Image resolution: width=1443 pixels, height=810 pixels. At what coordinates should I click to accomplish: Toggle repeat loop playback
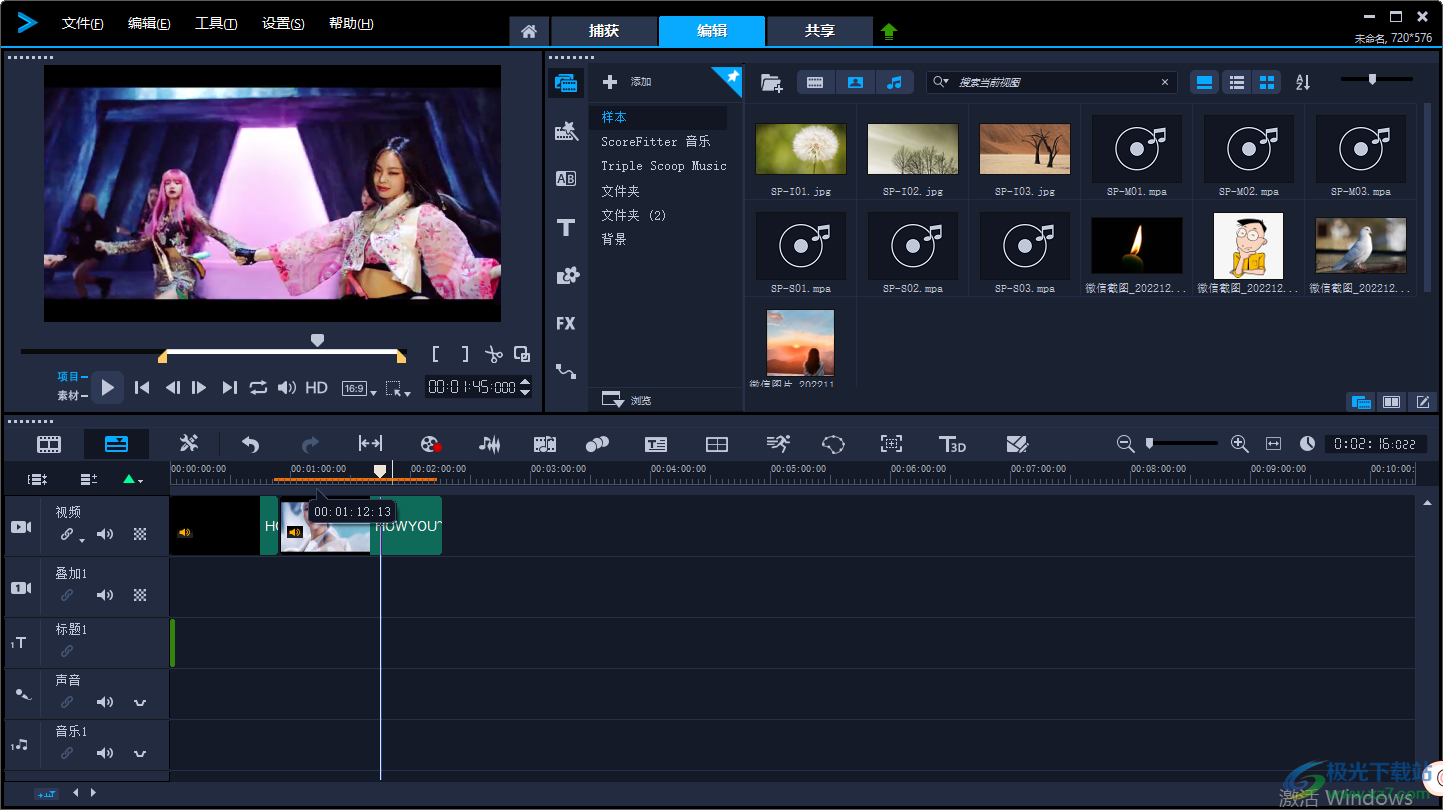coord(258,387)
